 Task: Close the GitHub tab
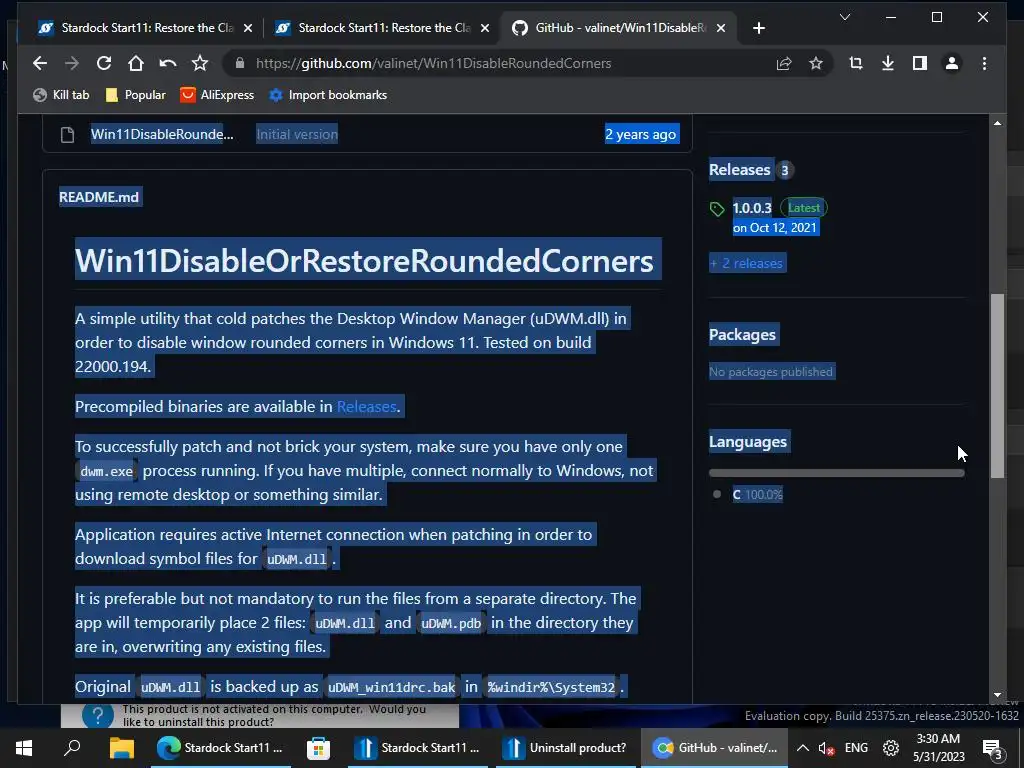click(720, 28)
